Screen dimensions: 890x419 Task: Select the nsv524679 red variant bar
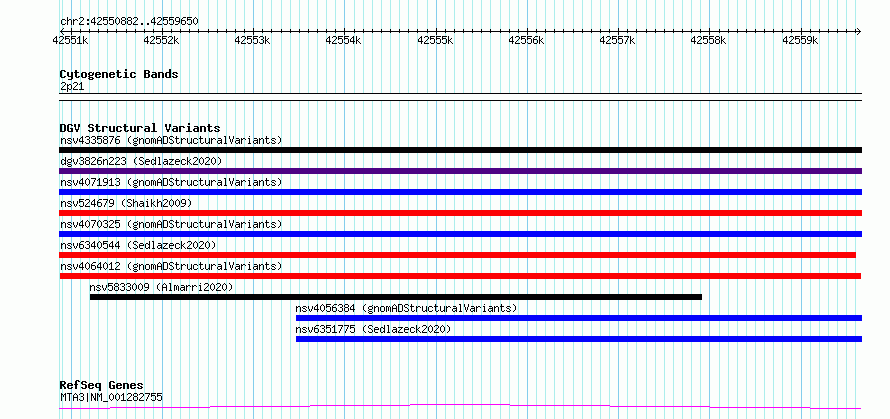[x=460, y=213]
